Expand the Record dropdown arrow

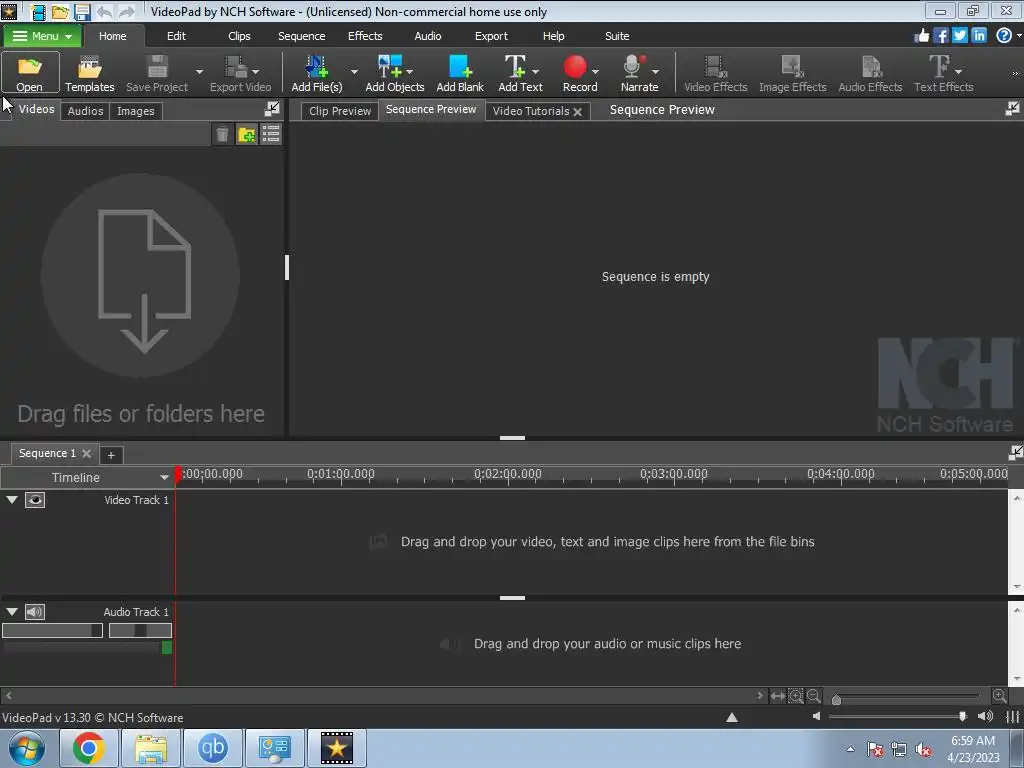595,71
